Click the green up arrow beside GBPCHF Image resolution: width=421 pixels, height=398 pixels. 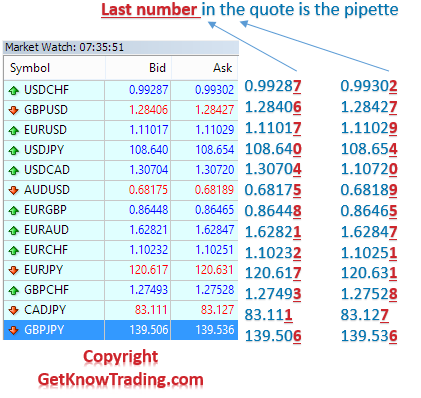14,290
